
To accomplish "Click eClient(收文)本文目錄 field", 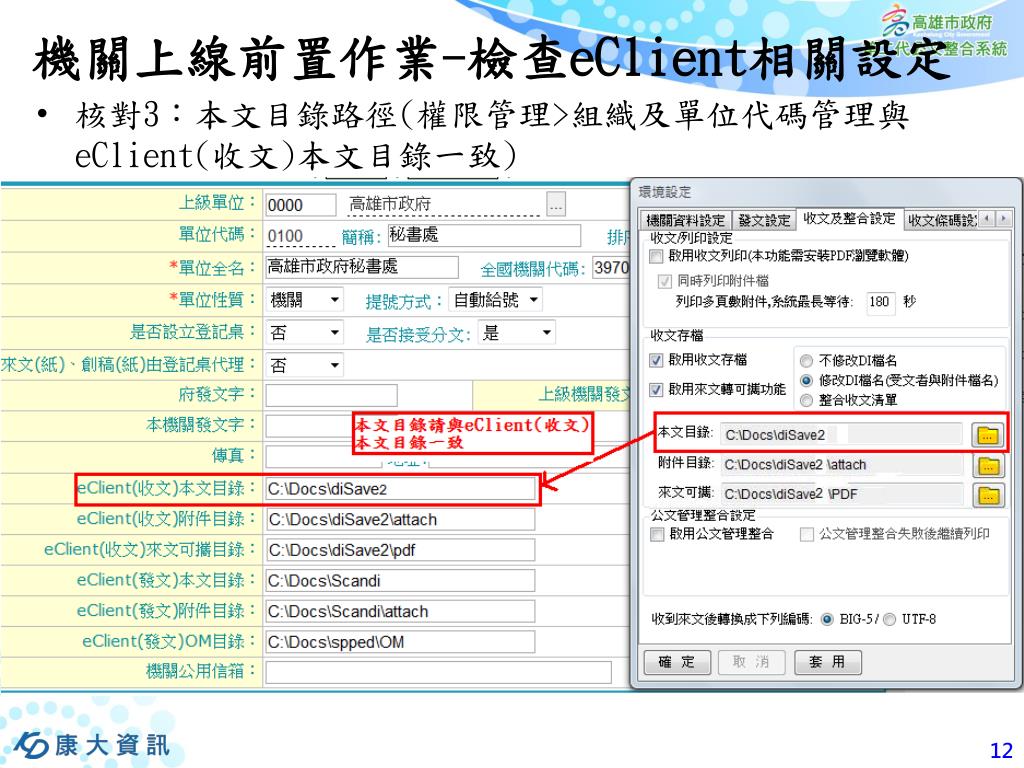I will [400, 489].
